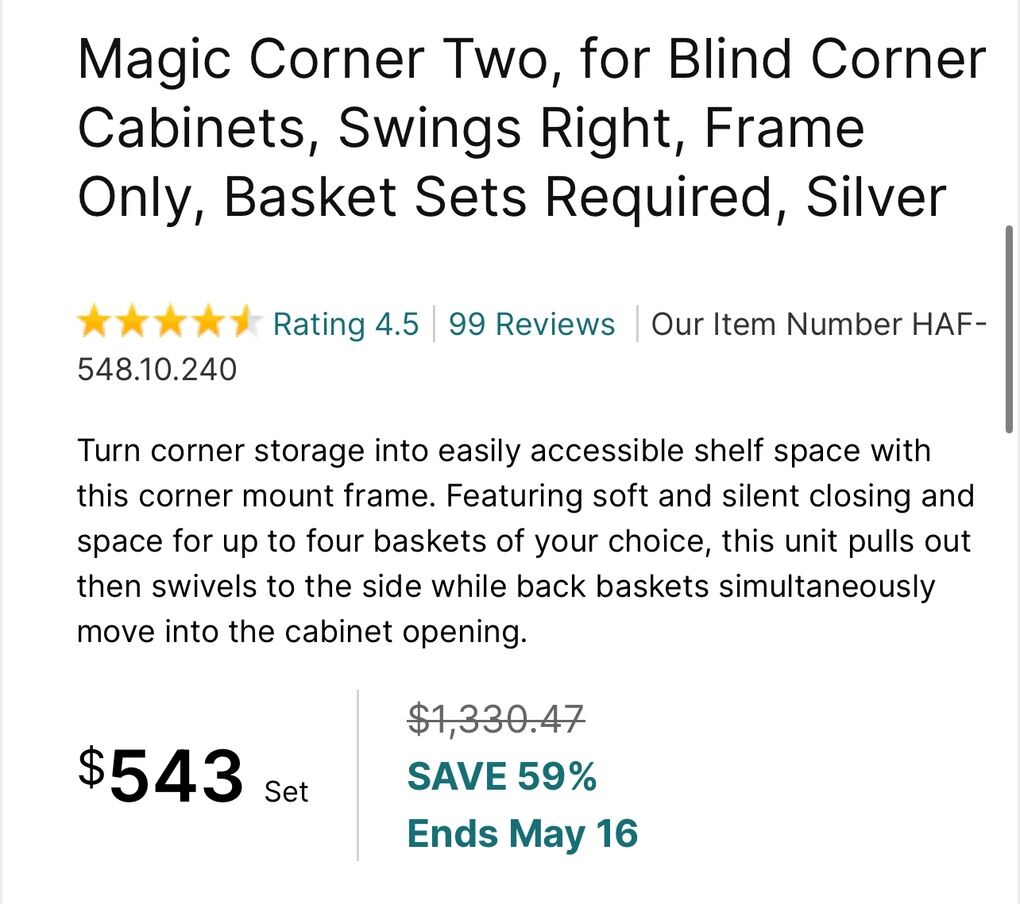Click the "Ends May 16" sale deadline
This screenshot has height=904, width=1020.
(x=522, y=833)
